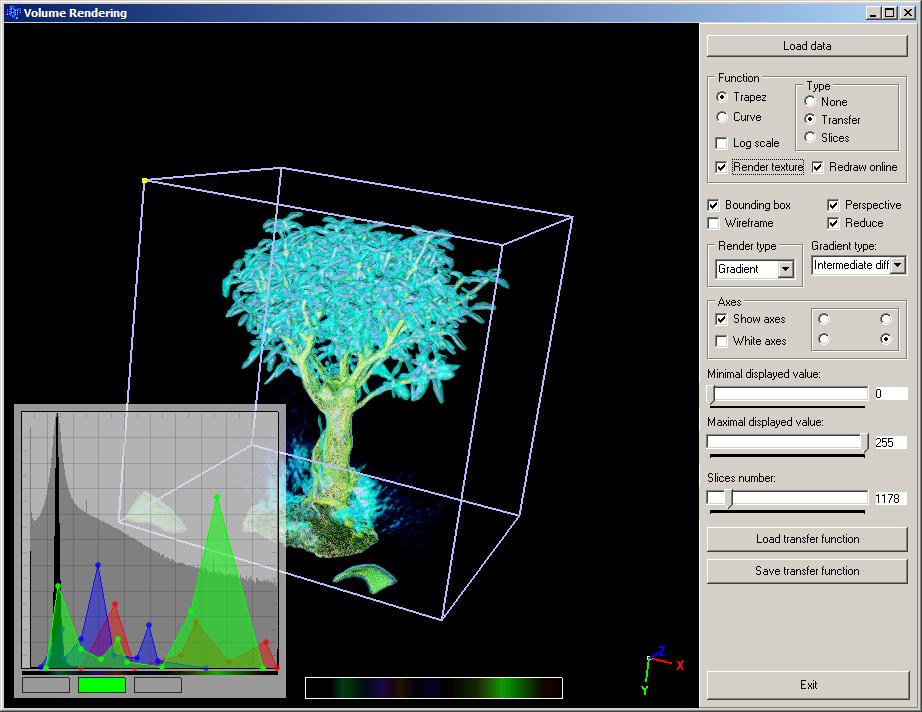922x712 pixels.
Task: Enable the Log scale checkbox
Action: [x=721, y=143]
